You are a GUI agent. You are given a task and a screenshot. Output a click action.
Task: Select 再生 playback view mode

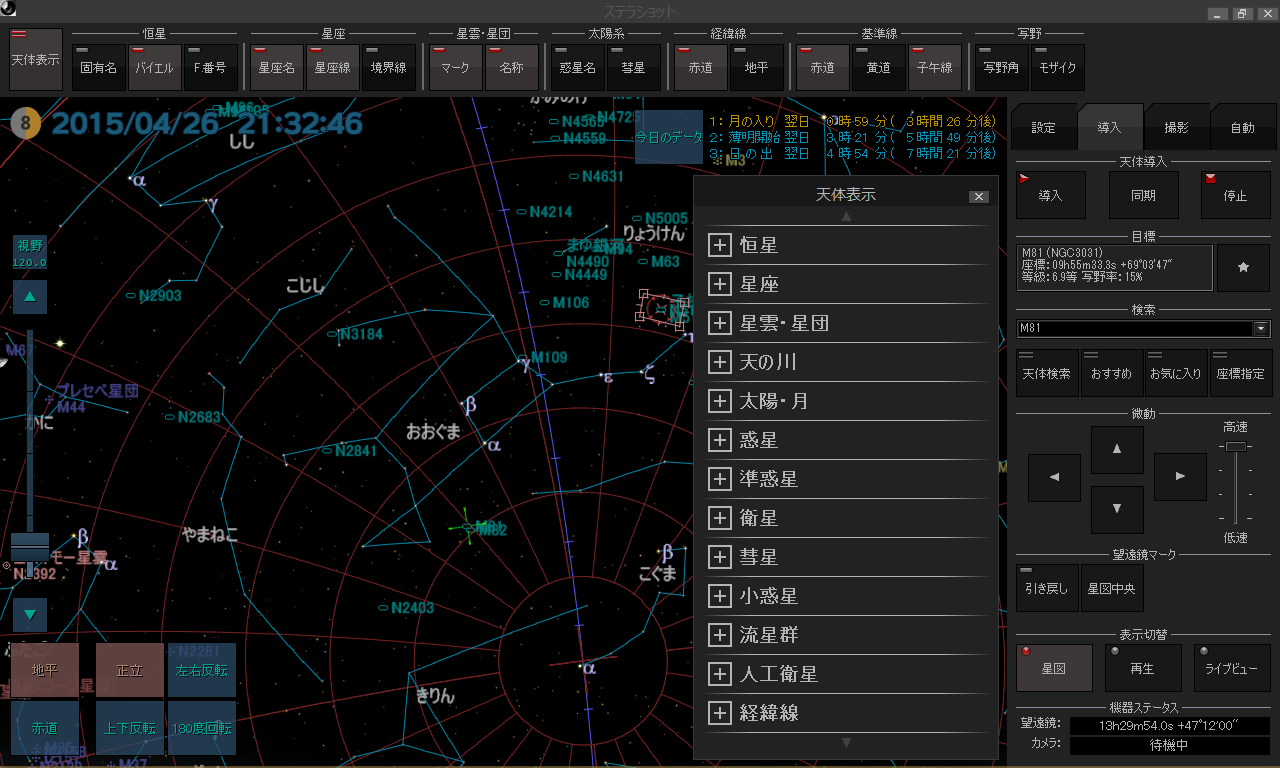(1143, 668)
